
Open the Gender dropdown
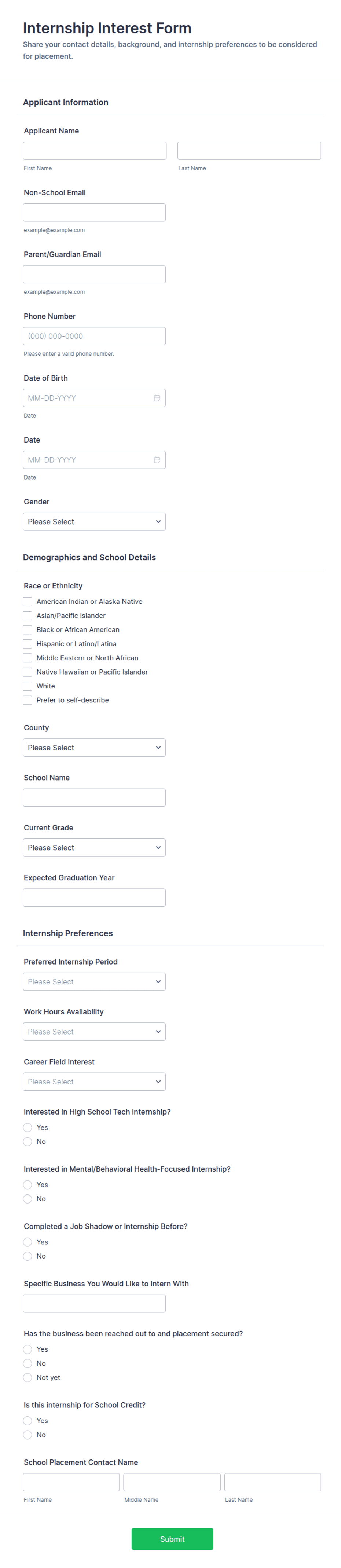(94, 522)
